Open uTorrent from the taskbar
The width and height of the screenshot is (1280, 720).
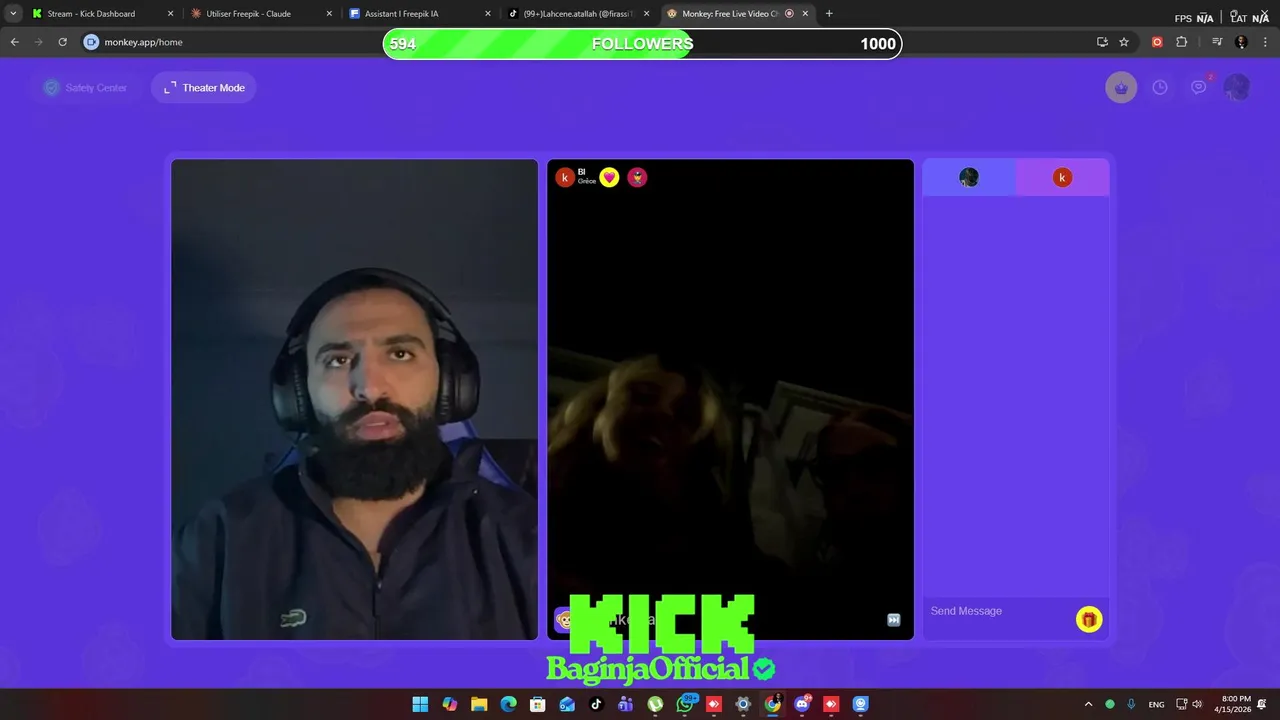pos(655,704)
